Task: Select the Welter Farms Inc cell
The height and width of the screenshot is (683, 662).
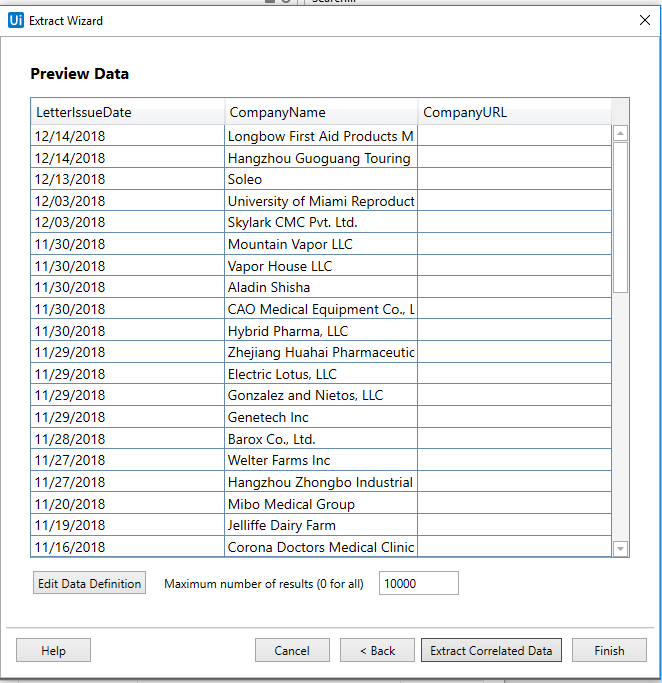Action: [x=321, y=460]
